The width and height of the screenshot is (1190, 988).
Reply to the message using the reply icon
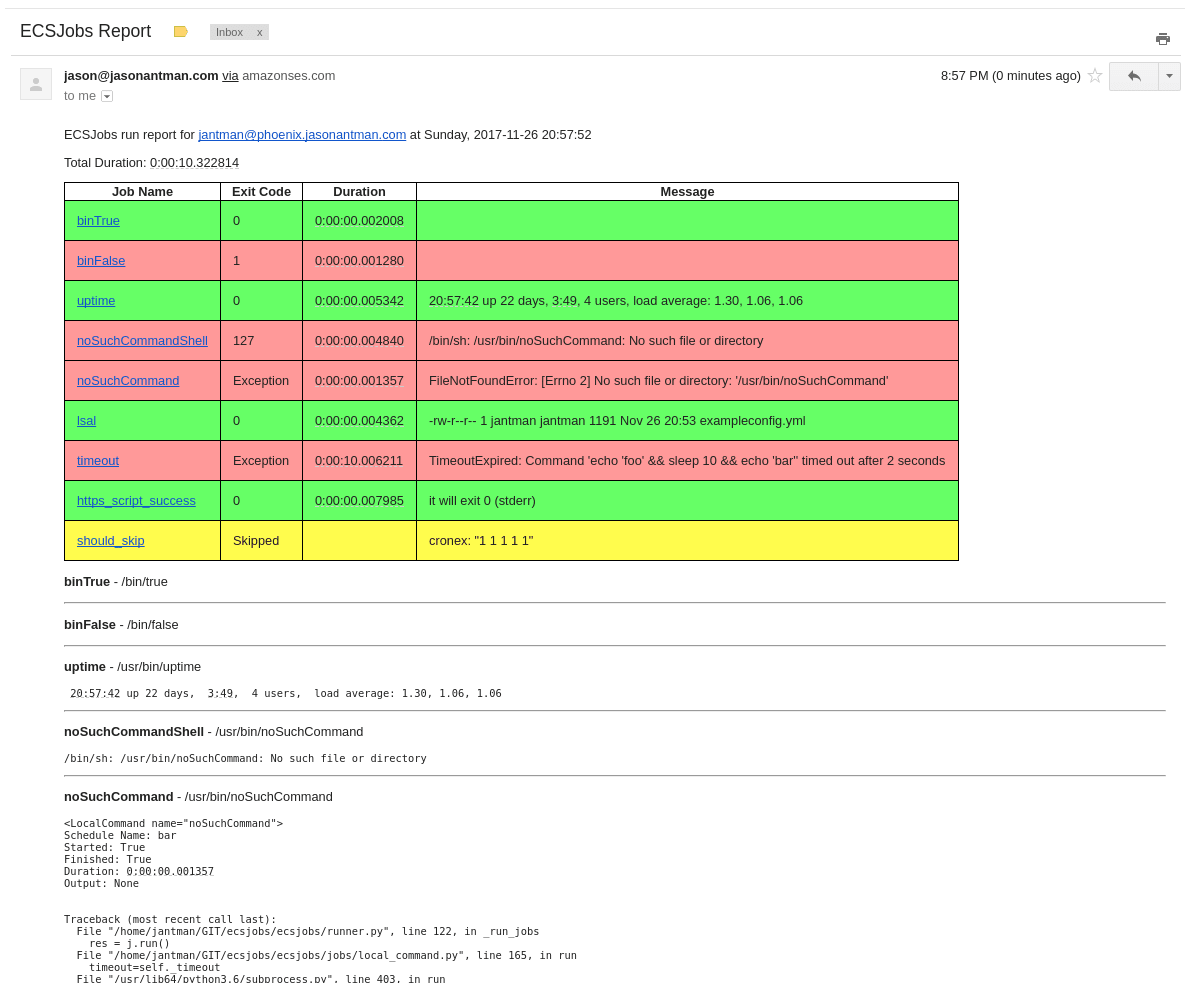tap(1134, 76)
